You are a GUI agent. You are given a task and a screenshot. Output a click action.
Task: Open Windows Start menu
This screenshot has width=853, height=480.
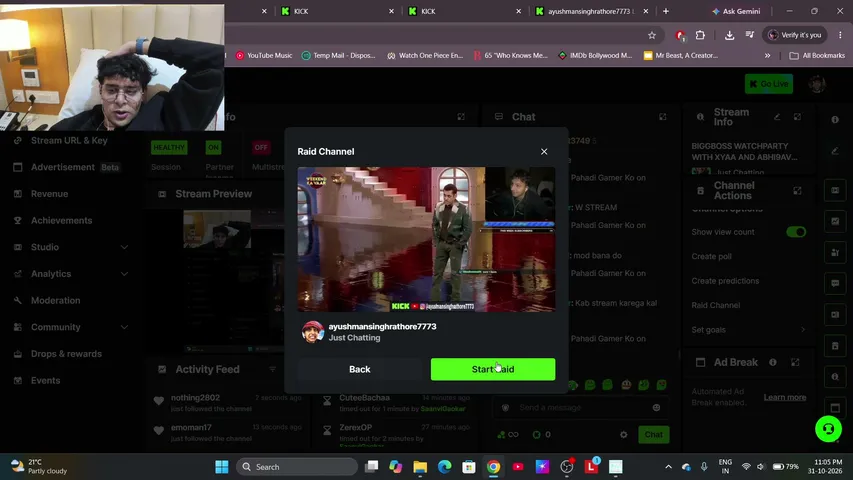coord(222,467)
